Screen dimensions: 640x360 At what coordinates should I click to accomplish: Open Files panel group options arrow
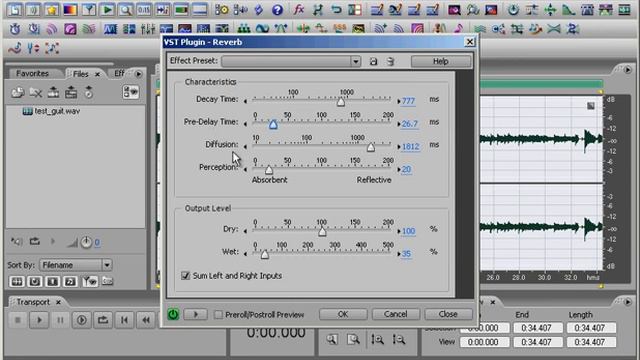tap(138, 74)
